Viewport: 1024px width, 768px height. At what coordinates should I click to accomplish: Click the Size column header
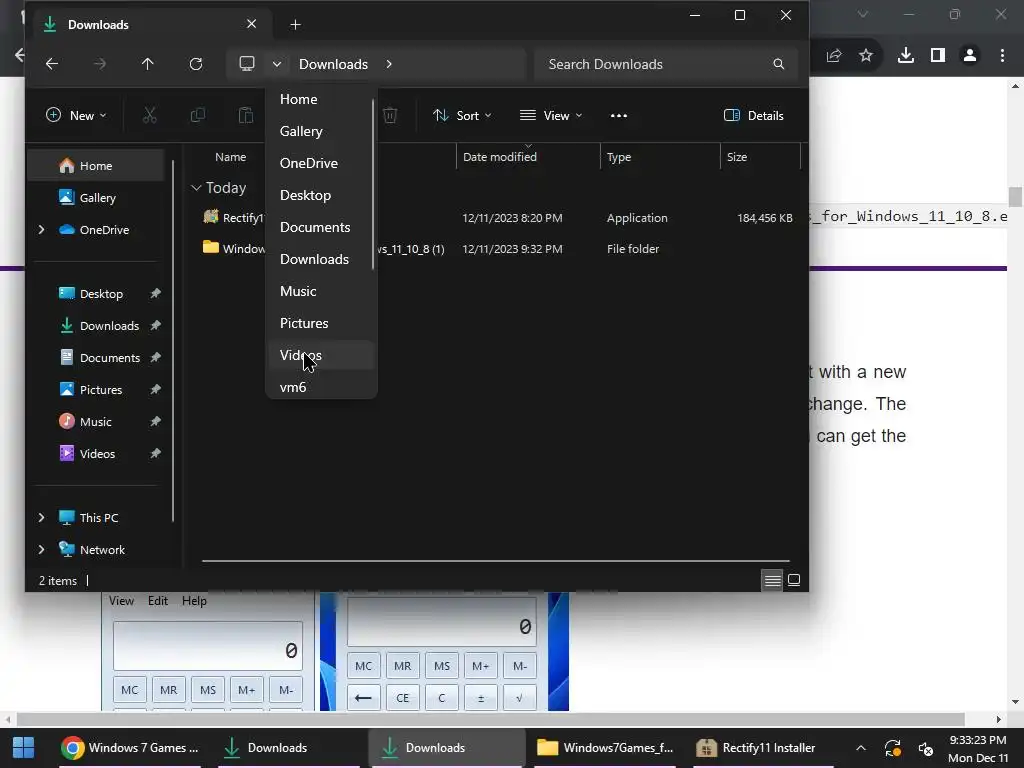760,157
